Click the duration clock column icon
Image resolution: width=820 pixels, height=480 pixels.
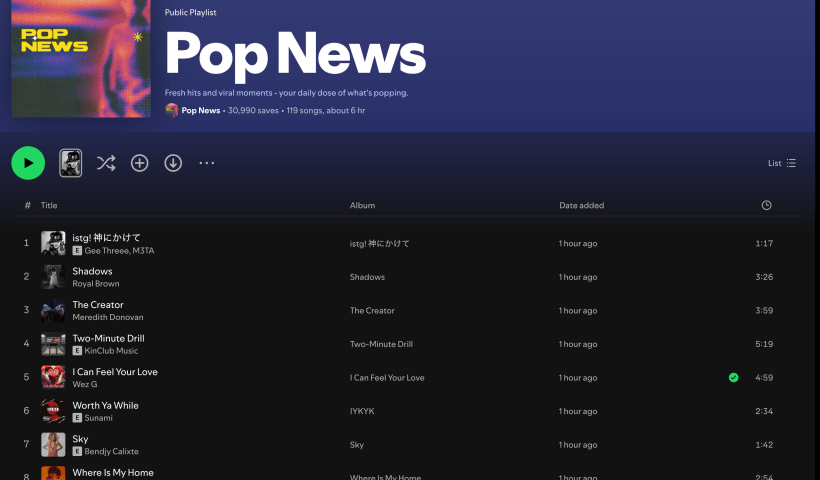(766, 205)
